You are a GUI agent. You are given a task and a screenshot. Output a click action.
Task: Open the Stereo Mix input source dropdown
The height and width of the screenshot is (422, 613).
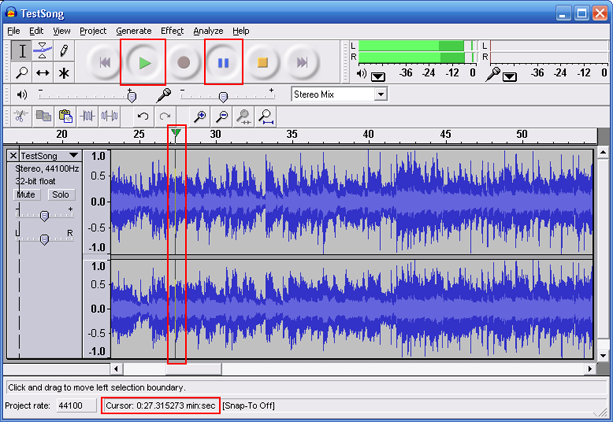tap(380, 94)
